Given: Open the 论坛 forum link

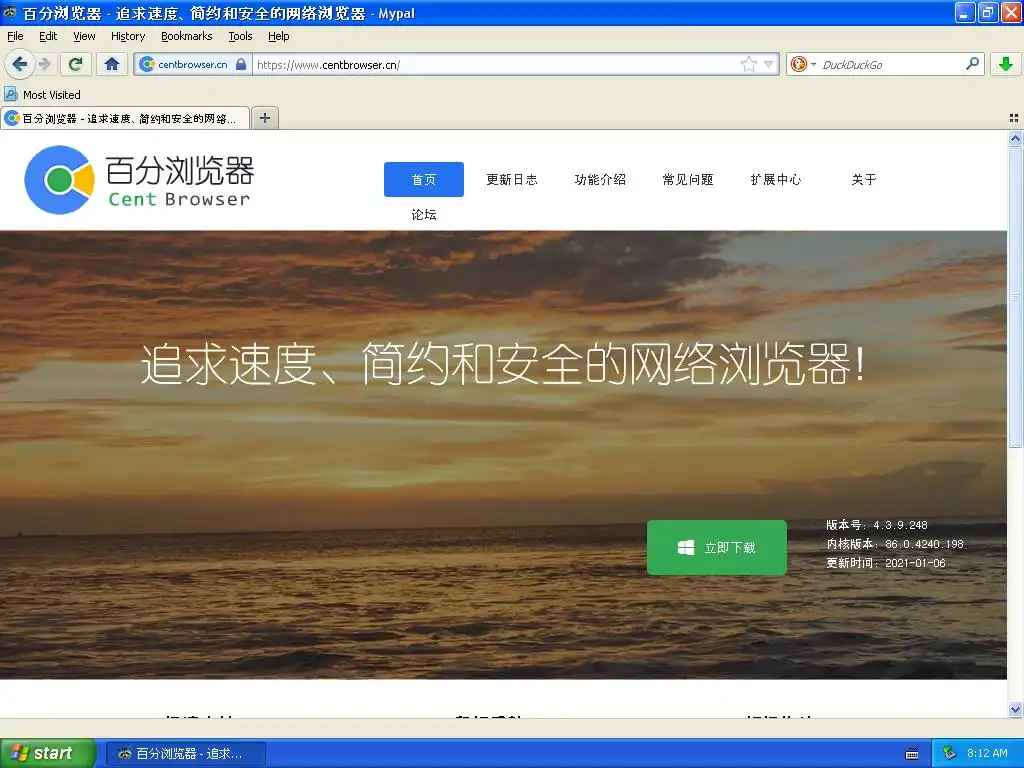Looking at the screenshot, I should pos(424,214).
